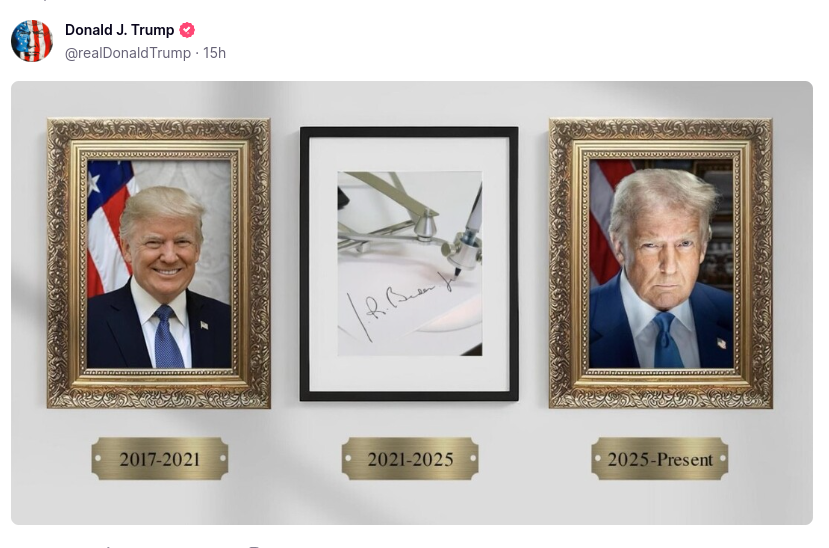Click the 2017-2021 brass plaque
The height and width of the screenshot is (548, 829).
pos(160,459)
